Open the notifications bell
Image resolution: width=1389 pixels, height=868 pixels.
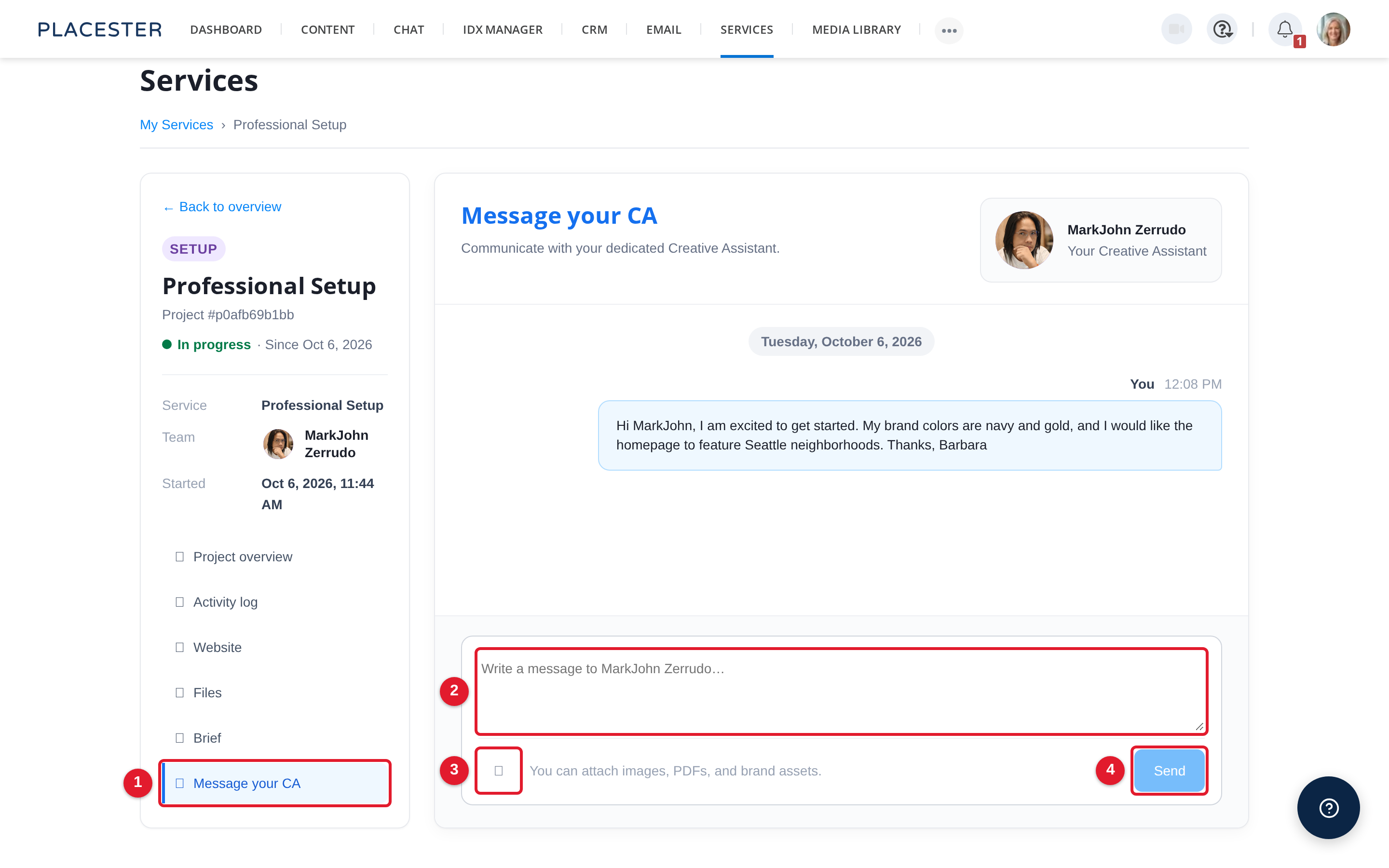tap(1284, 29)
